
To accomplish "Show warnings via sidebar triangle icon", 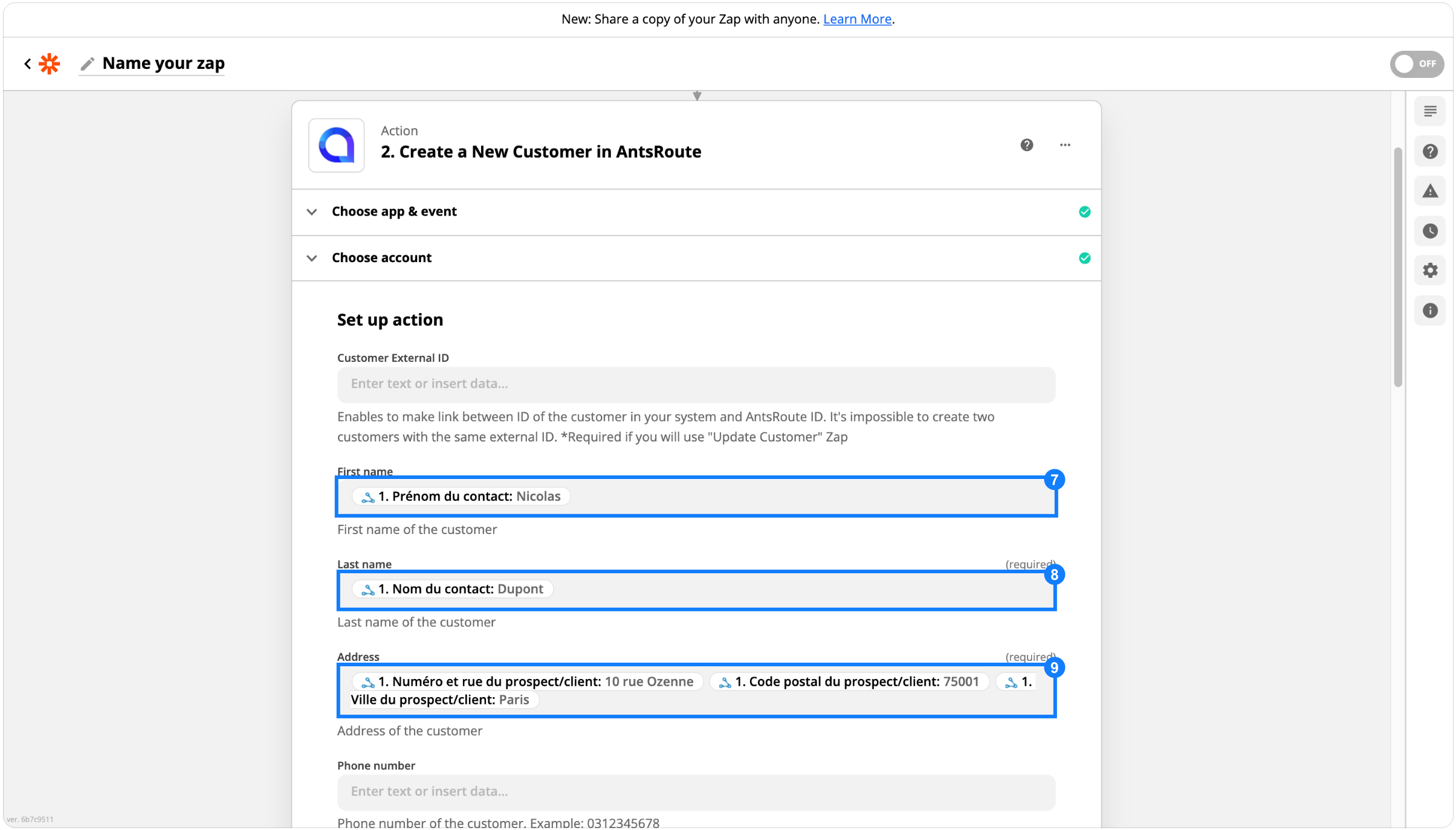I will [1430, 191].
